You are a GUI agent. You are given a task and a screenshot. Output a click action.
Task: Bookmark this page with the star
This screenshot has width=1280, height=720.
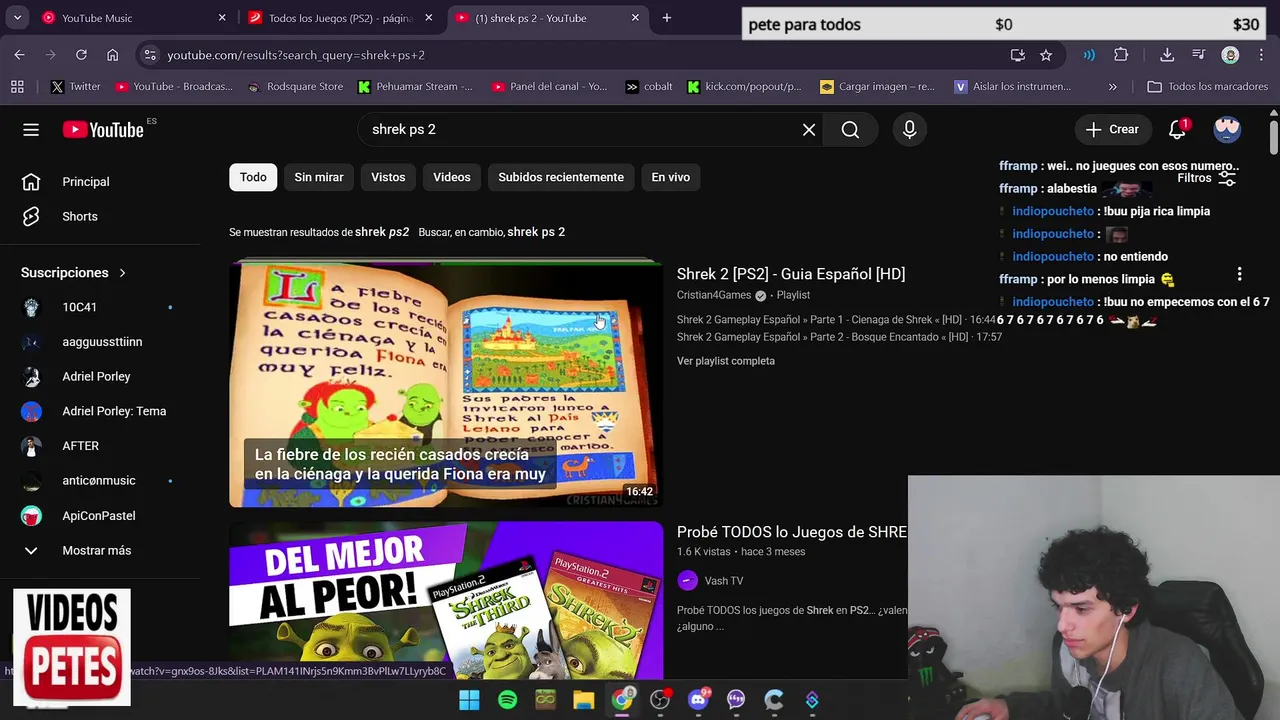1046,55
